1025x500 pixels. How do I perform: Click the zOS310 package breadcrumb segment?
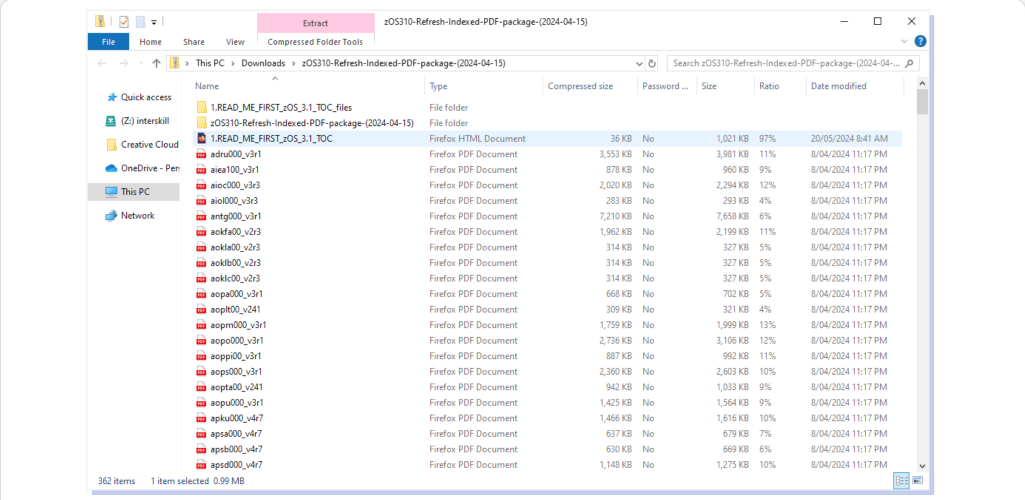pyautogui.click(x=403, y=63)
